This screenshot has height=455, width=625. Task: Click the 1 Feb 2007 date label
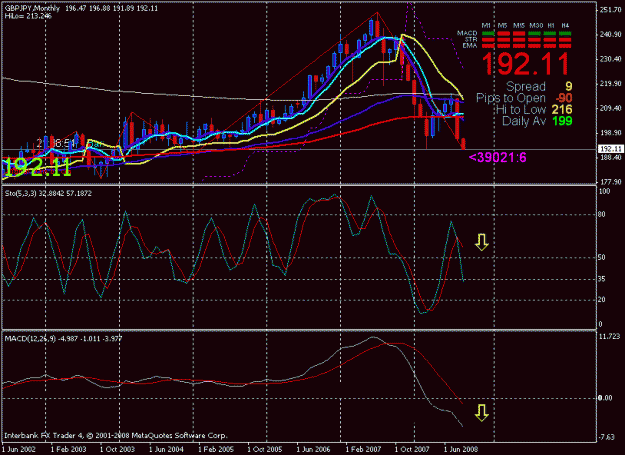[363, 449]
